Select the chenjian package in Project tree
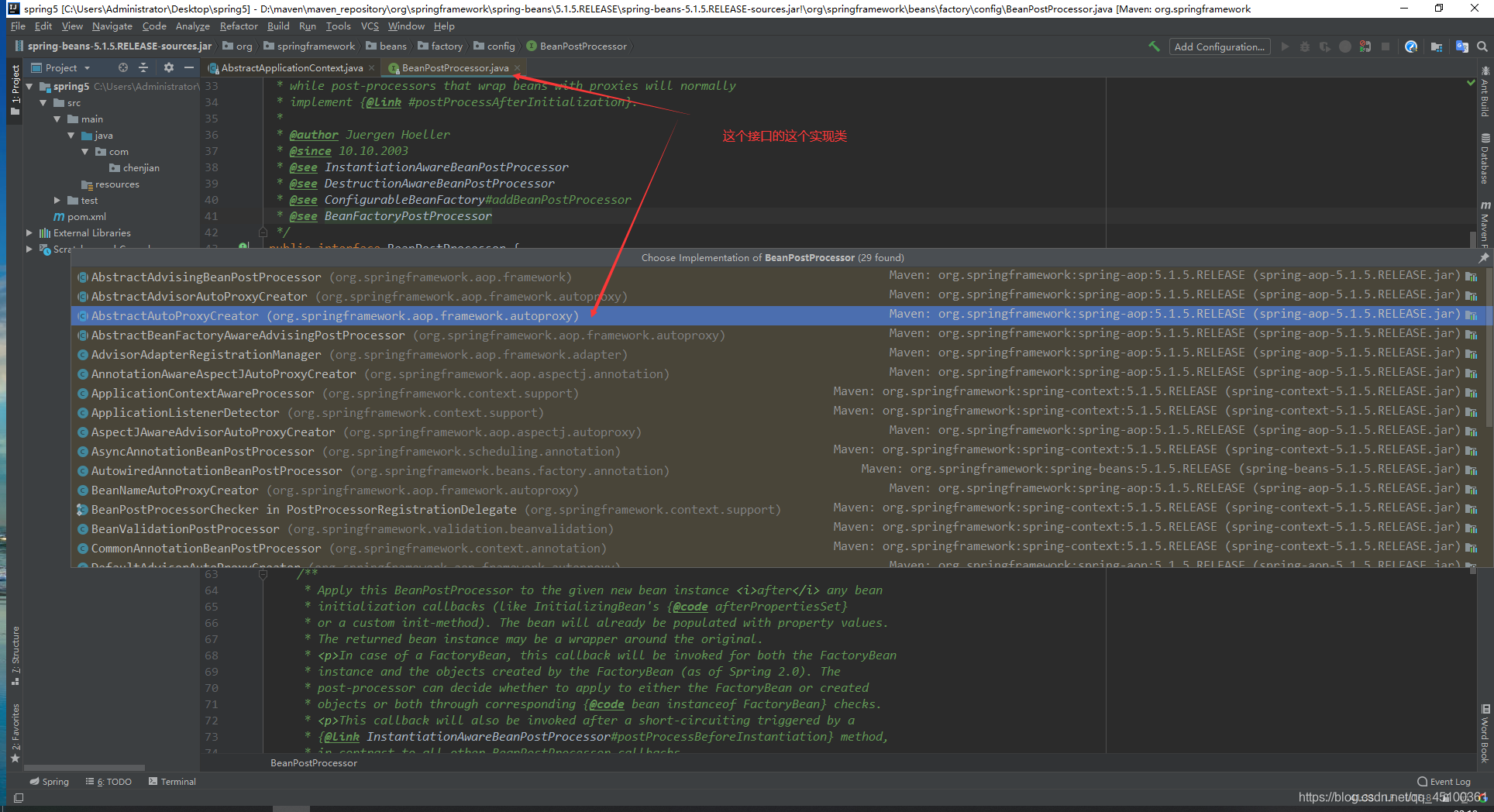1494x812 pixels. (x=134, y=168)
